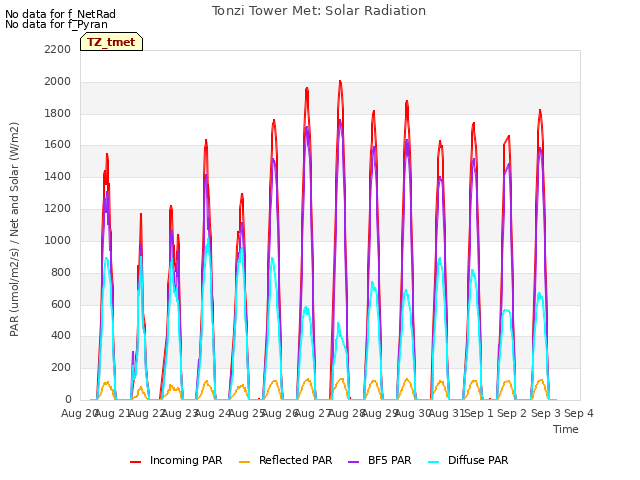Select the Diffuse PAR legend label
Viewport: 640px width, 480px height.
pos(478,460)
